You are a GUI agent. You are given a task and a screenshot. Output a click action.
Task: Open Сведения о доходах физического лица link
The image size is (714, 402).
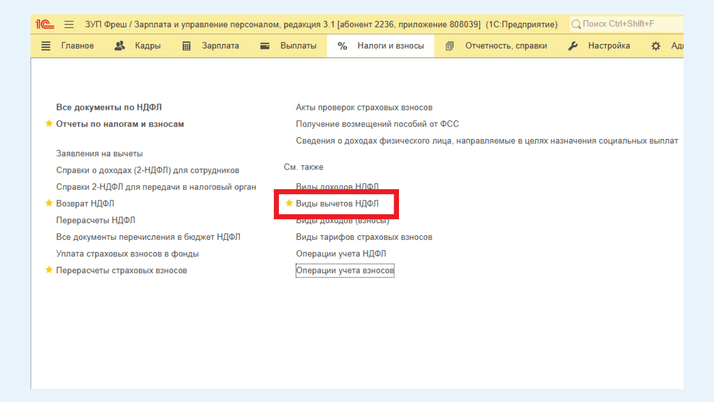point(487,141)
